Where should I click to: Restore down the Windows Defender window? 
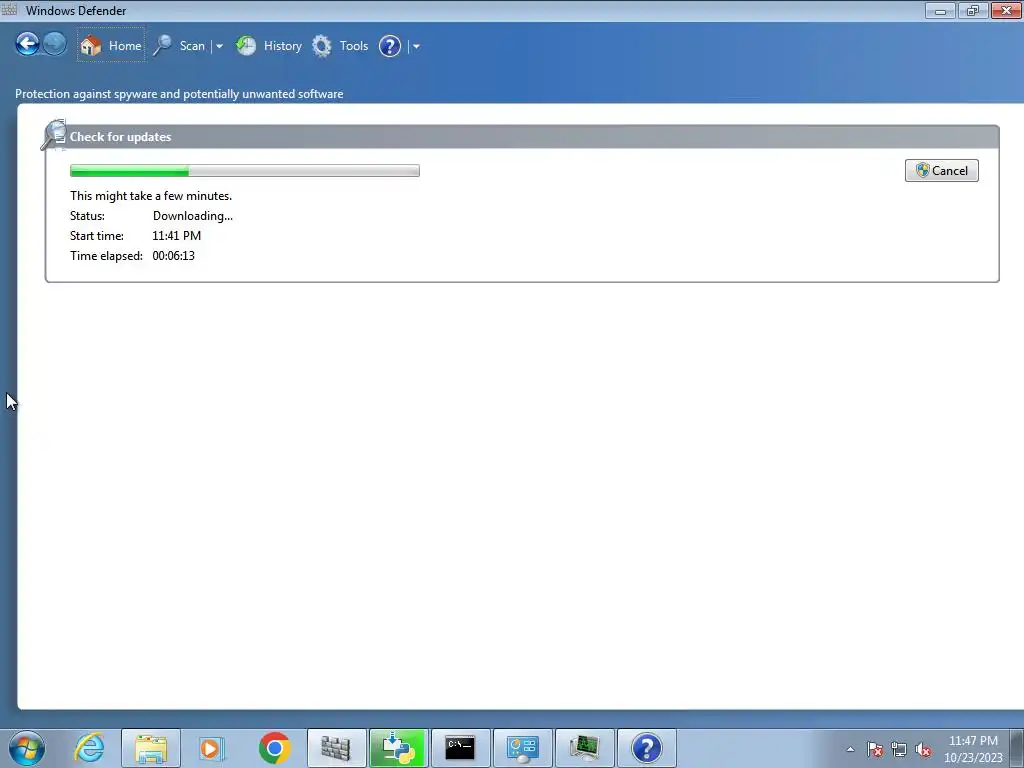pyautogui.click(x=972, y=10)
